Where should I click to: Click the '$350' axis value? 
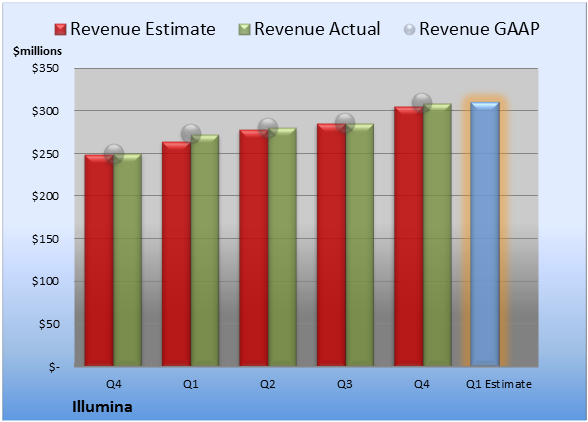tap(45, 68)
